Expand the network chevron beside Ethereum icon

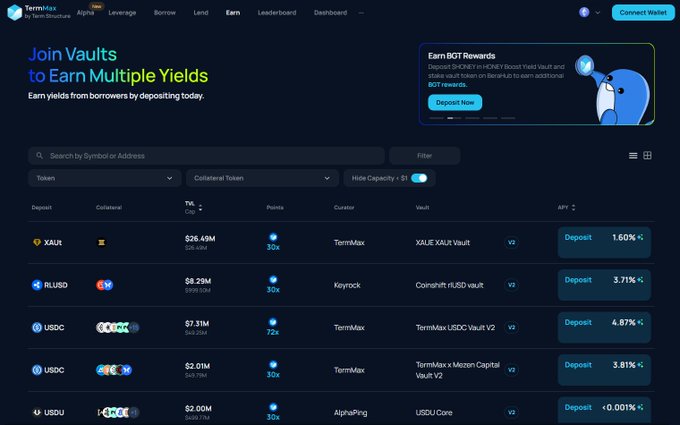coord(598,13)
